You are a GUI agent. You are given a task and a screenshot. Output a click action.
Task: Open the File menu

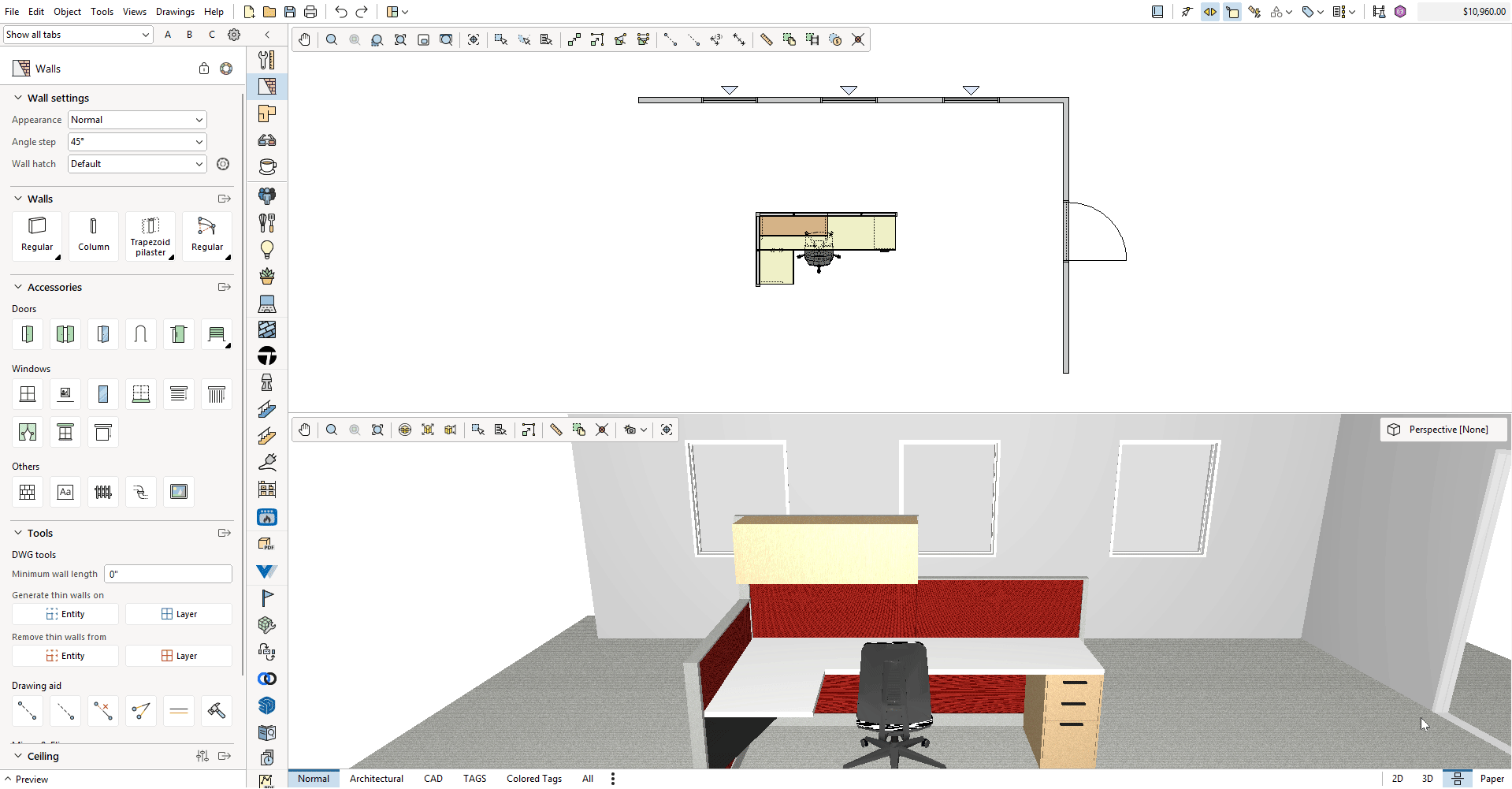click(12, 12)
